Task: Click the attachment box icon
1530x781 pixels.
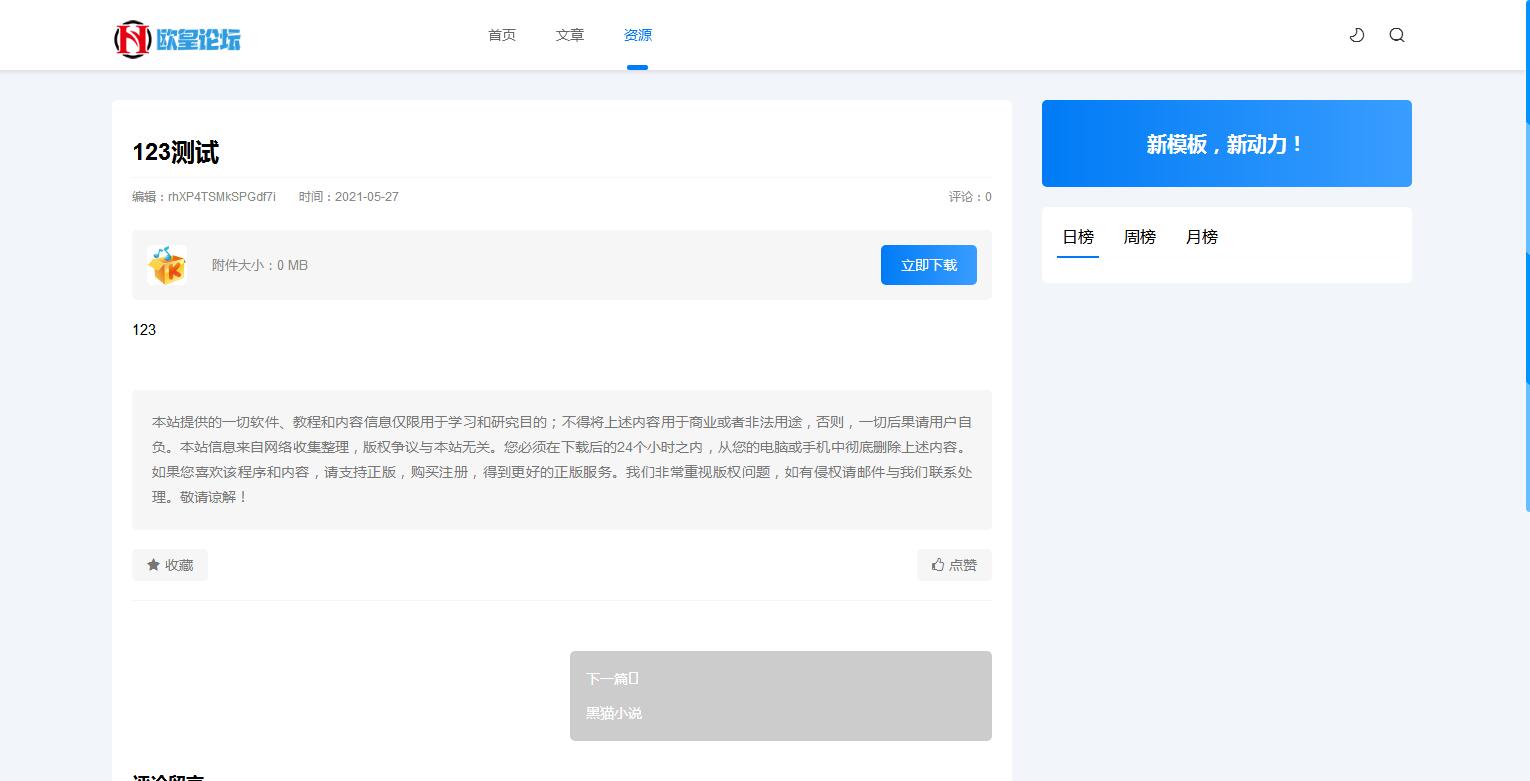Action: pyautogui.click(x=167, y=265)
